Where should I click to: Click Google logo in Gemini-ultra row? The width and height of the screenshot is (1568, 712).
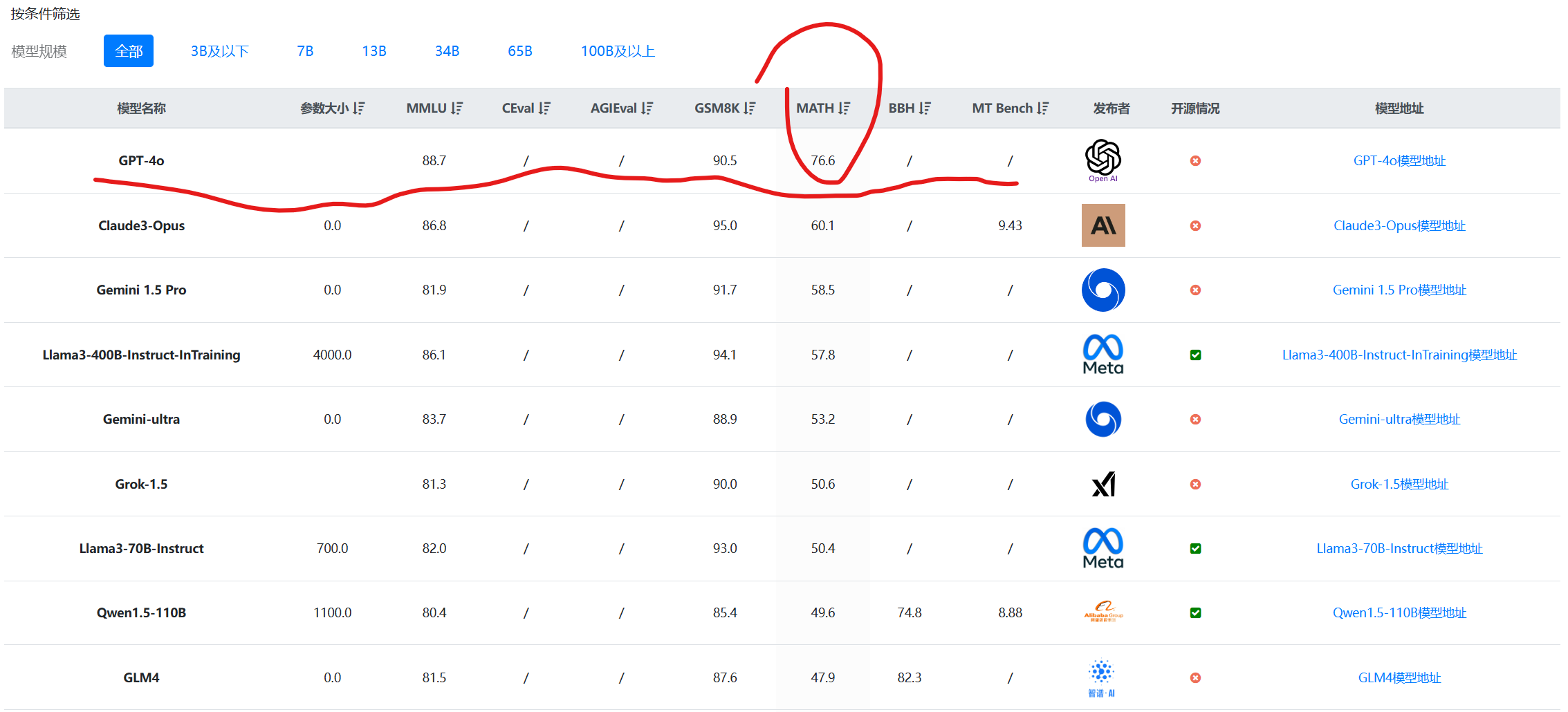pos(1103,419)
